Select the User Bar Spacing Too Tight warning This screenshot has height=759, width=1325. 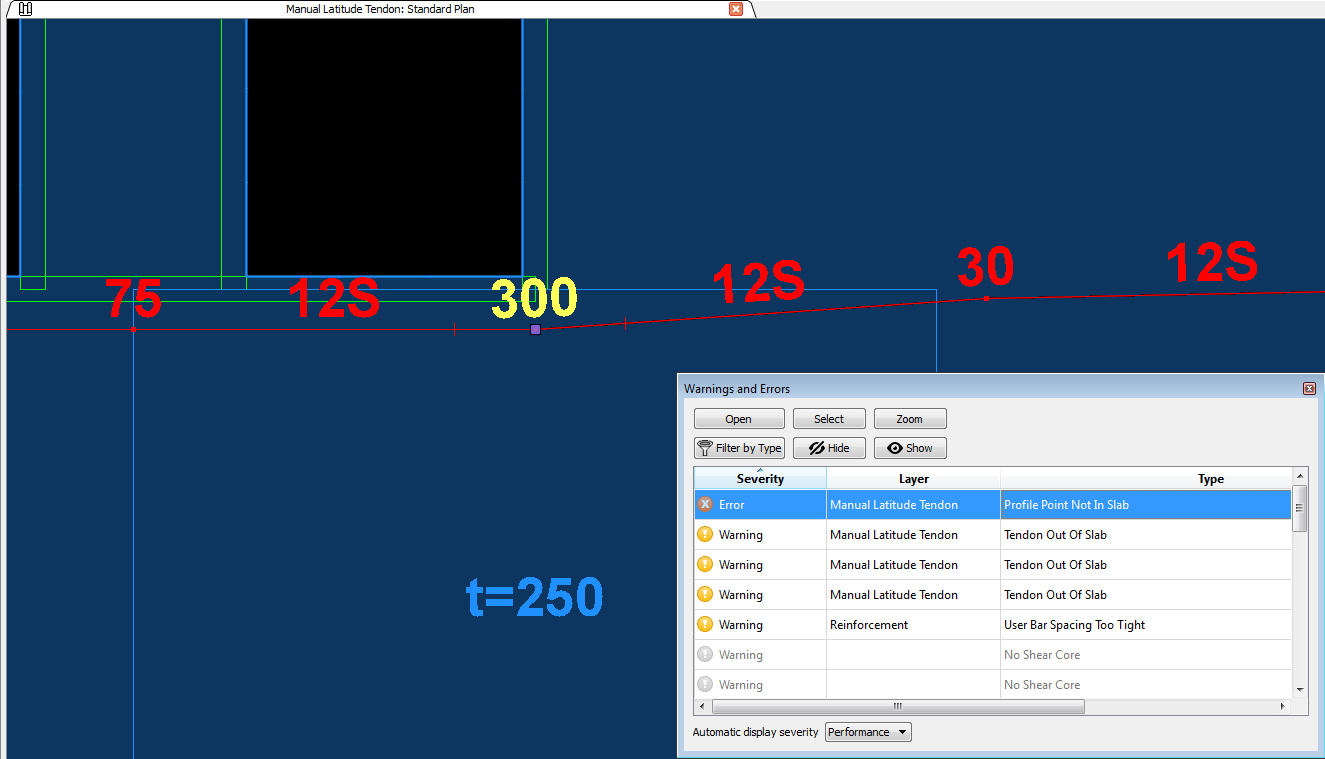[x=993, y=625]
